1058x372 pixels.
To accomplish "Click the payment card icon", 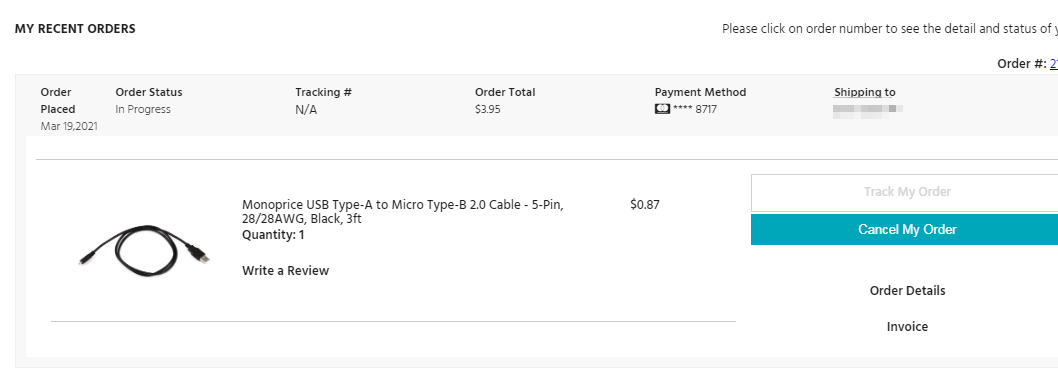I will coord(662,109).
